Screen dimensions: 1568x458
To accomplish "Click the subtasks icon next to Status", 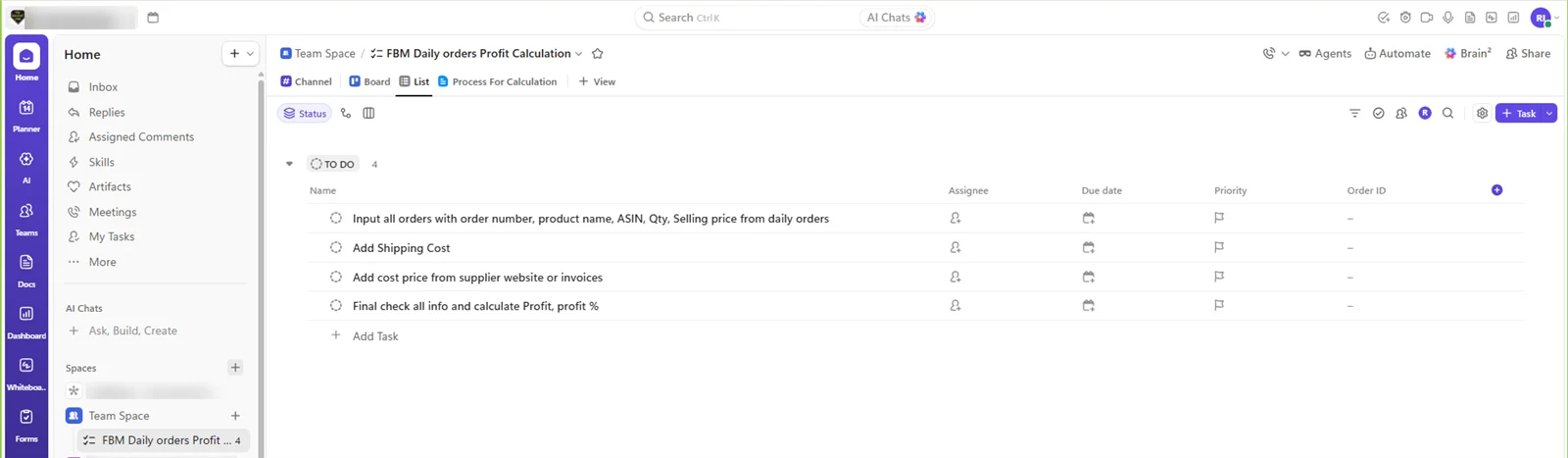I will tap(346, 114).
